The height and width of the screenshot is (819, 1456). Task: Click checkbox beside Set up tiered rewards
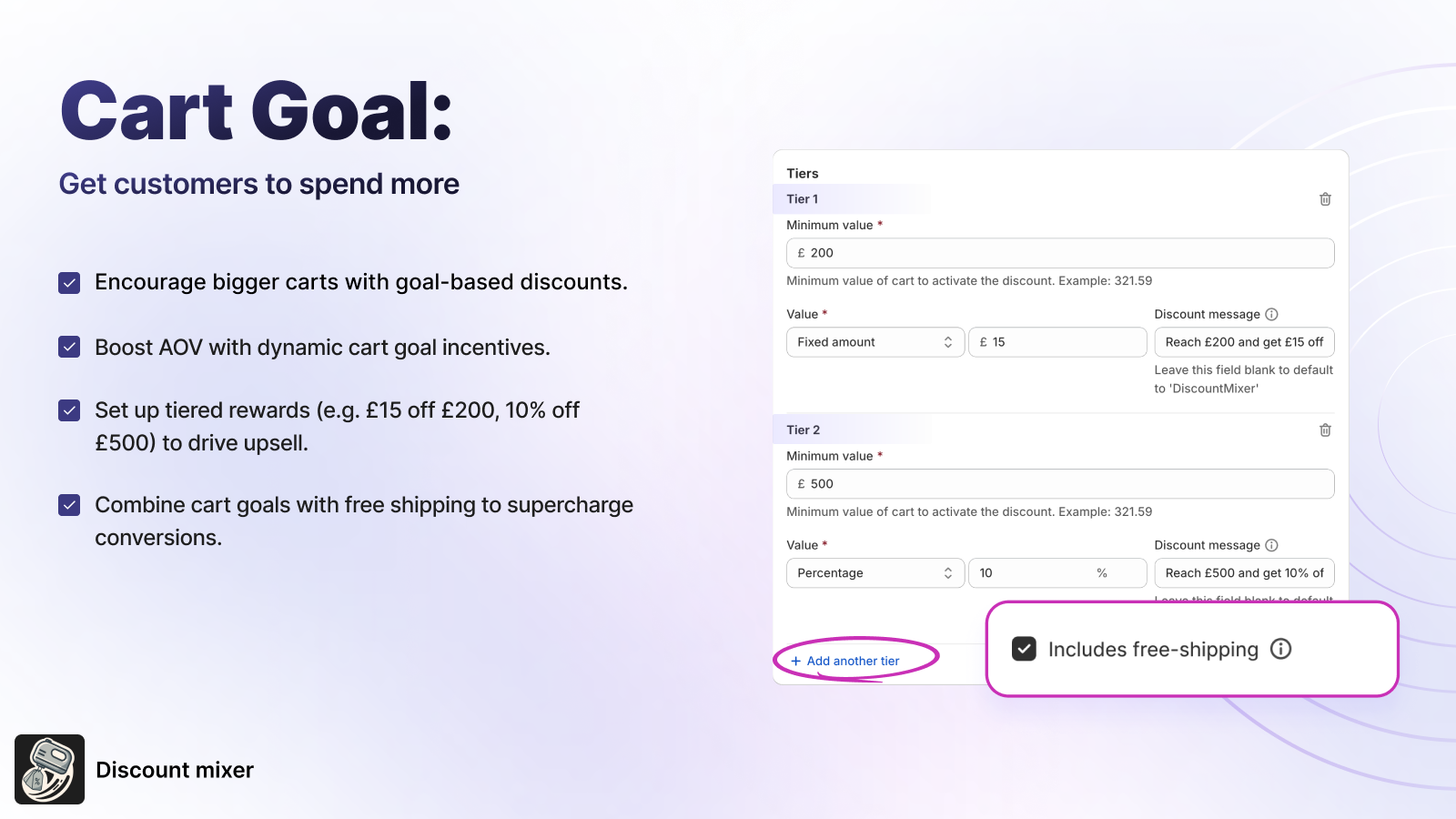click(69, 410)
